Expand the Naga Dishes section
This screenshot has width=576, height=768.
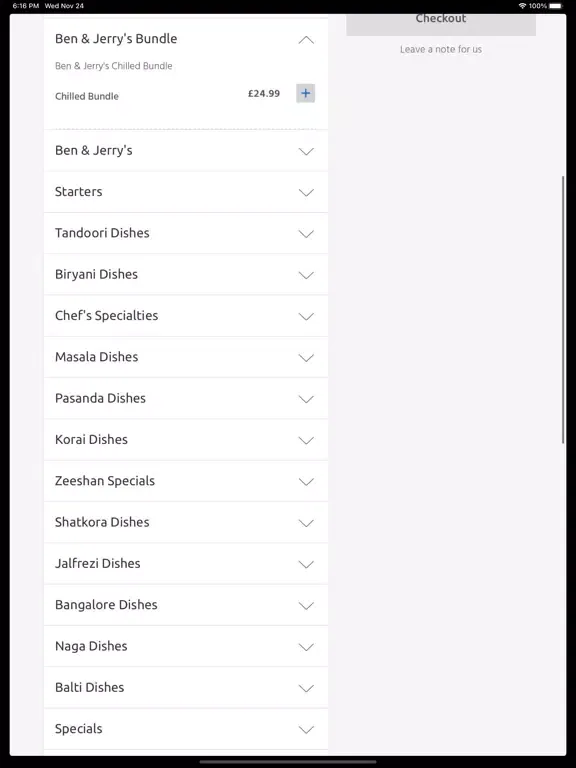coord(186,646)
